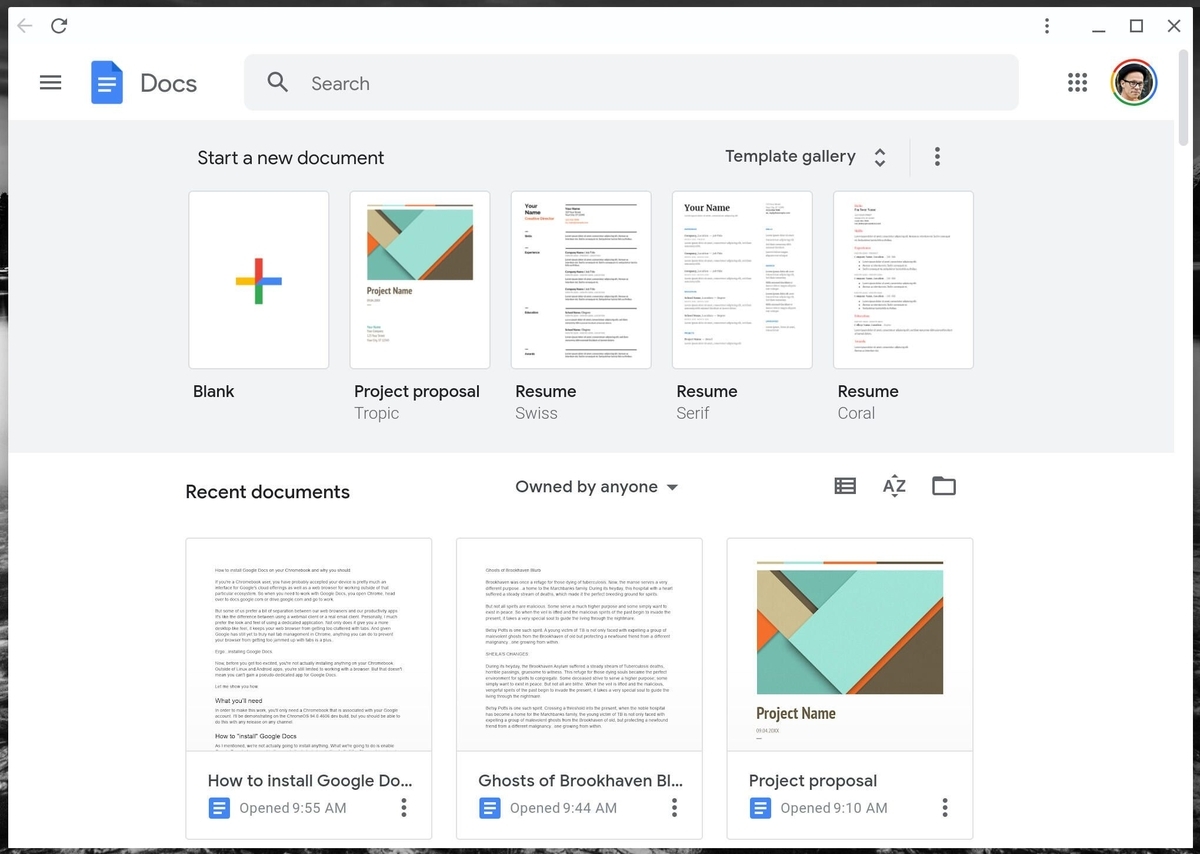Open the file picker folder icon
Screen dimensions: 1200x854
pyautogui.click(x=944, y=486)
